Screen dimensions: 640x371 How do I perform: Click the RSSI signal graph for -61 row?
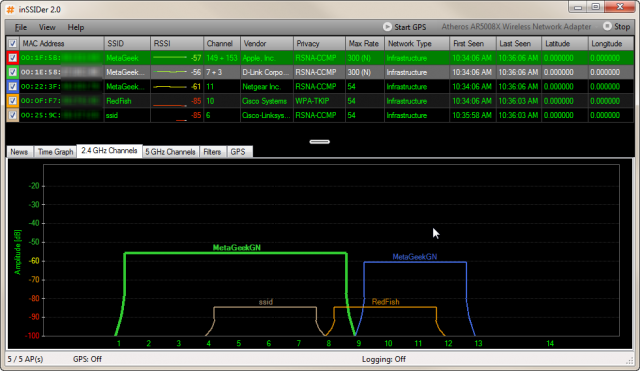click(170, 87)
